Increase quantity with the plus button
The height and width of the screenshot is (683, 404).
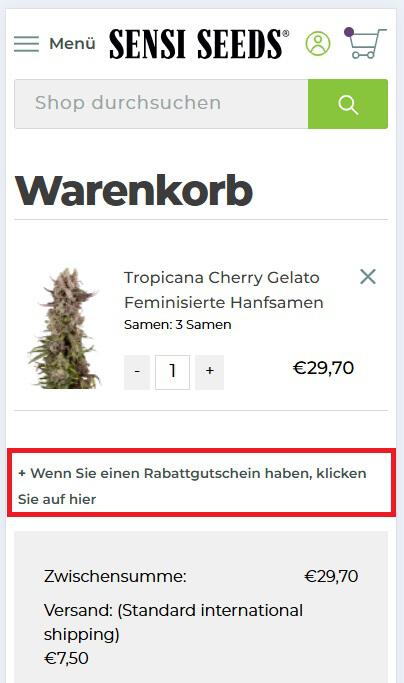click(210, 372)
